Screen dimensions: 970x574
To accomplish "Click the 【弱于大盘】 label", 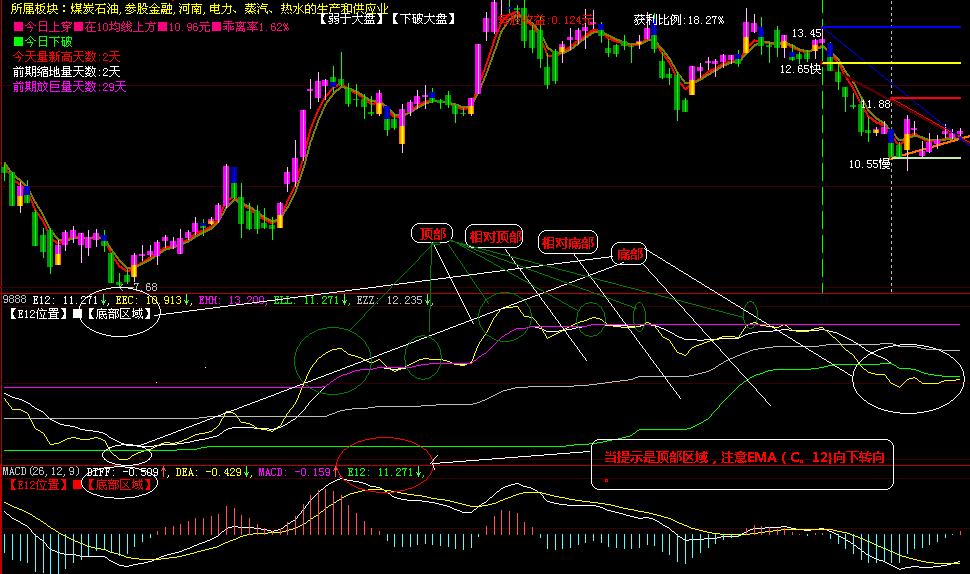I will pos(350,19).
